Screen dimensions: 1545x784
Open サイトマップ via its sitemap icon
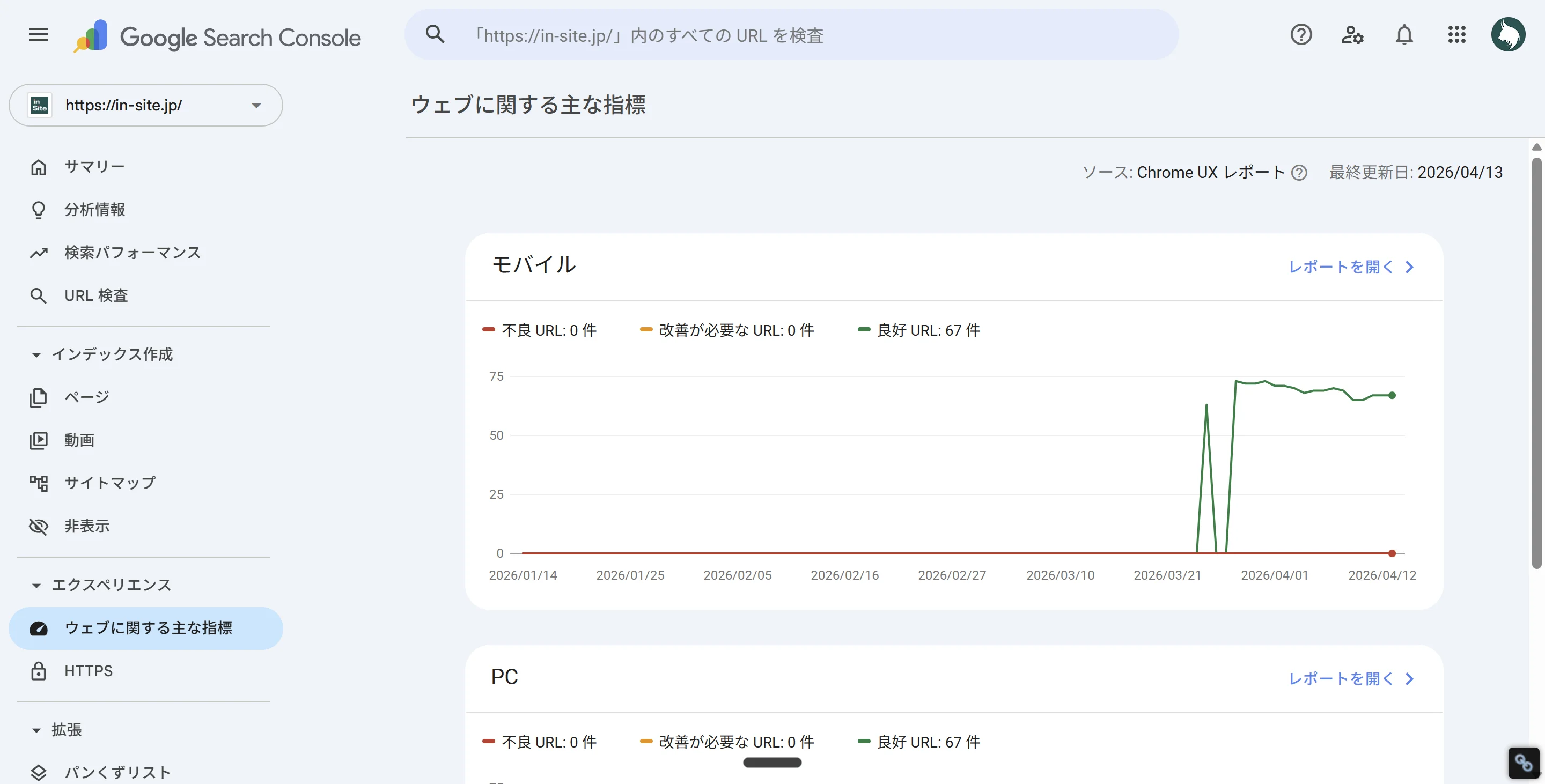tap(39, 483)
